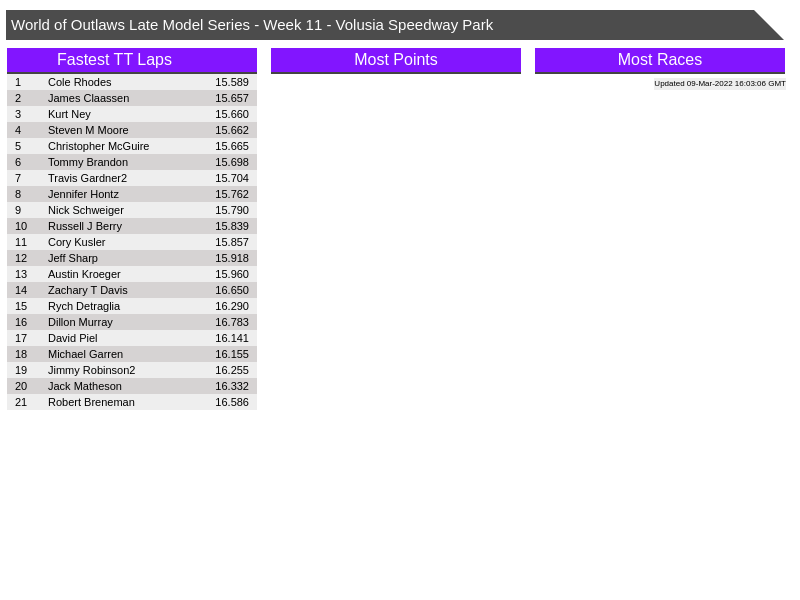Choose Tommy Brandon from the list
This screenshot has width=800, height=600.
(87, 162)
